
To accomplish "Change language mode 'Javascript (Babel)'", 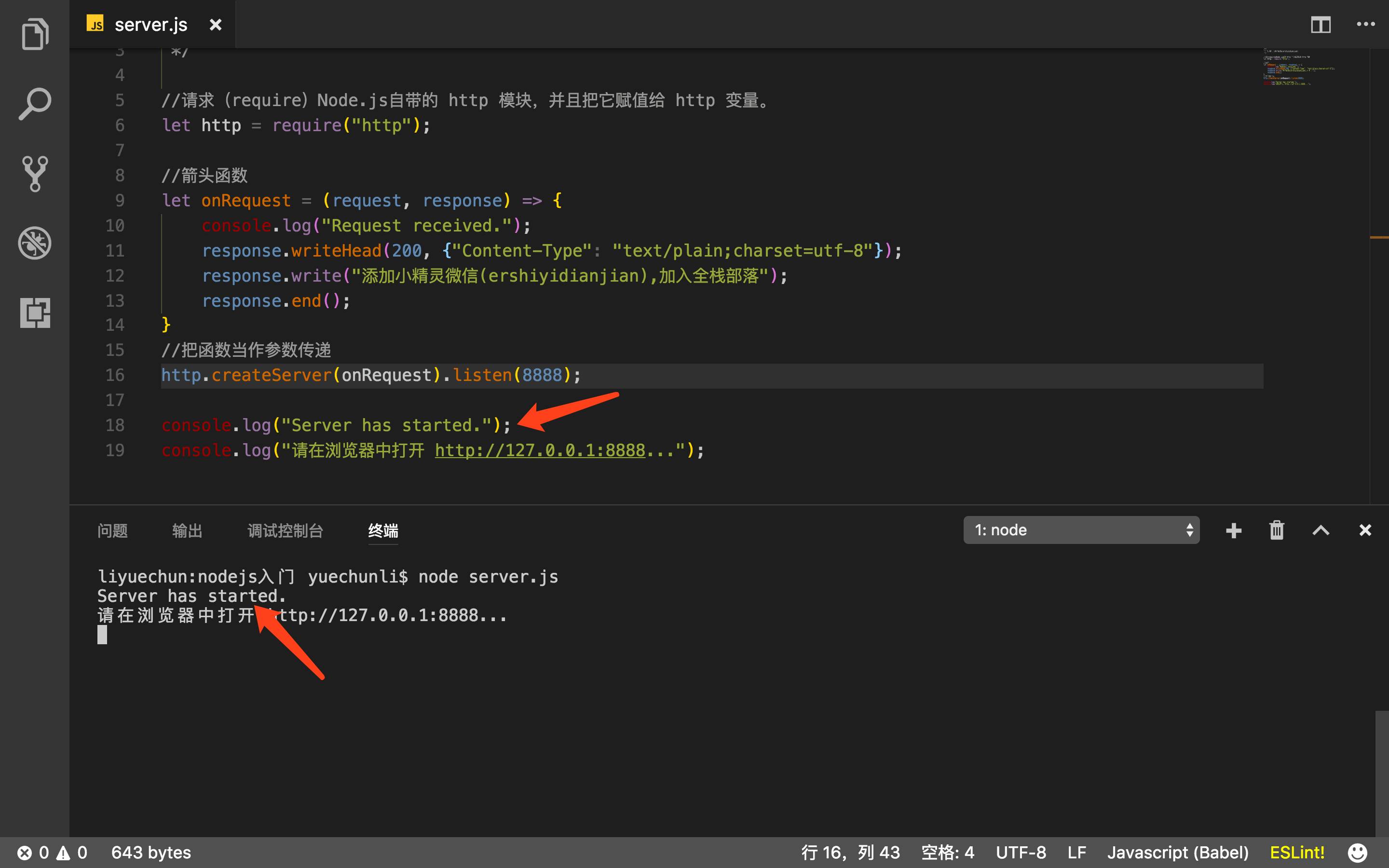I will pos(1178,853).
